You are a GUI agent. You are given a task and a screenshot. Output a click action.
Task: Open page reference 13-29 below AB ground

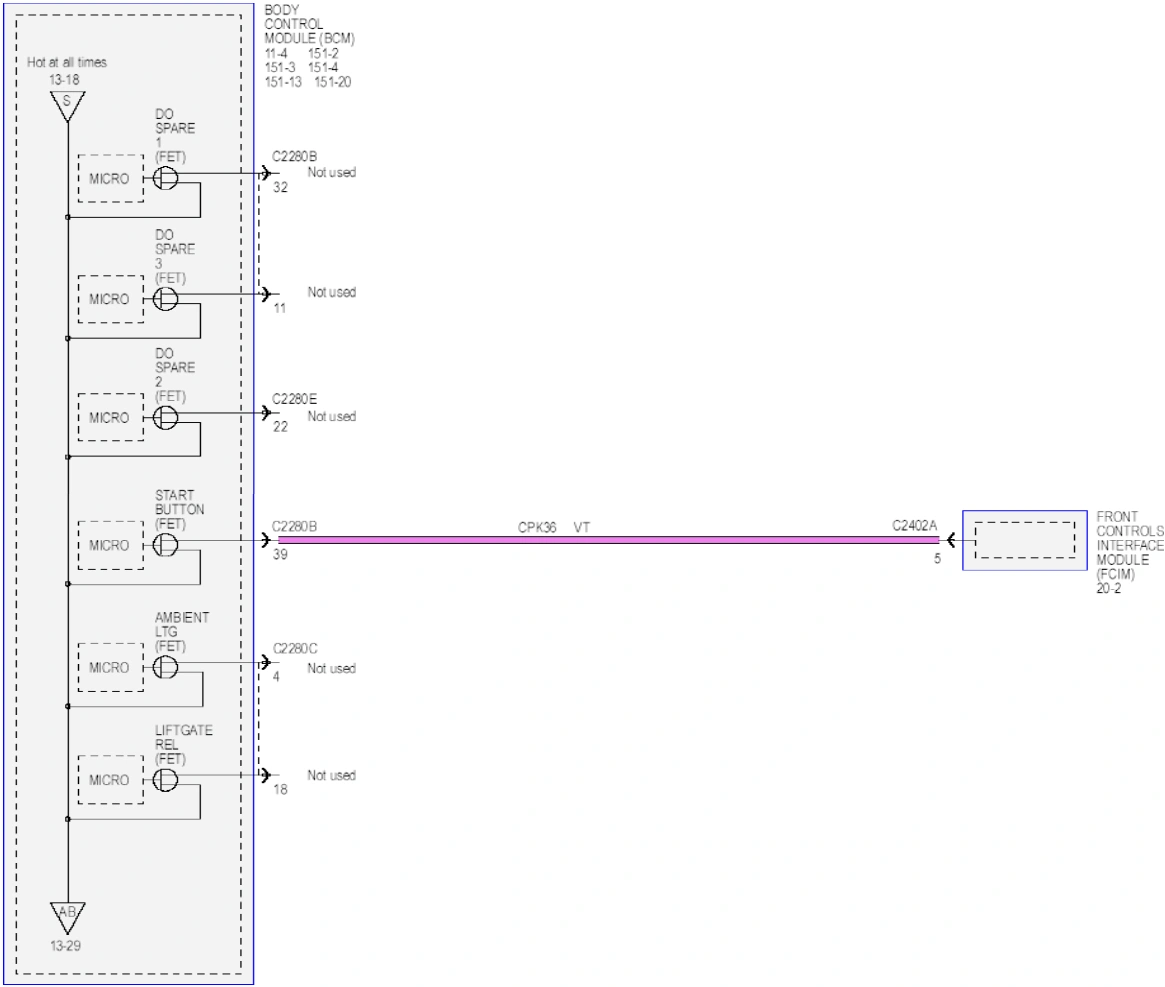65,946
